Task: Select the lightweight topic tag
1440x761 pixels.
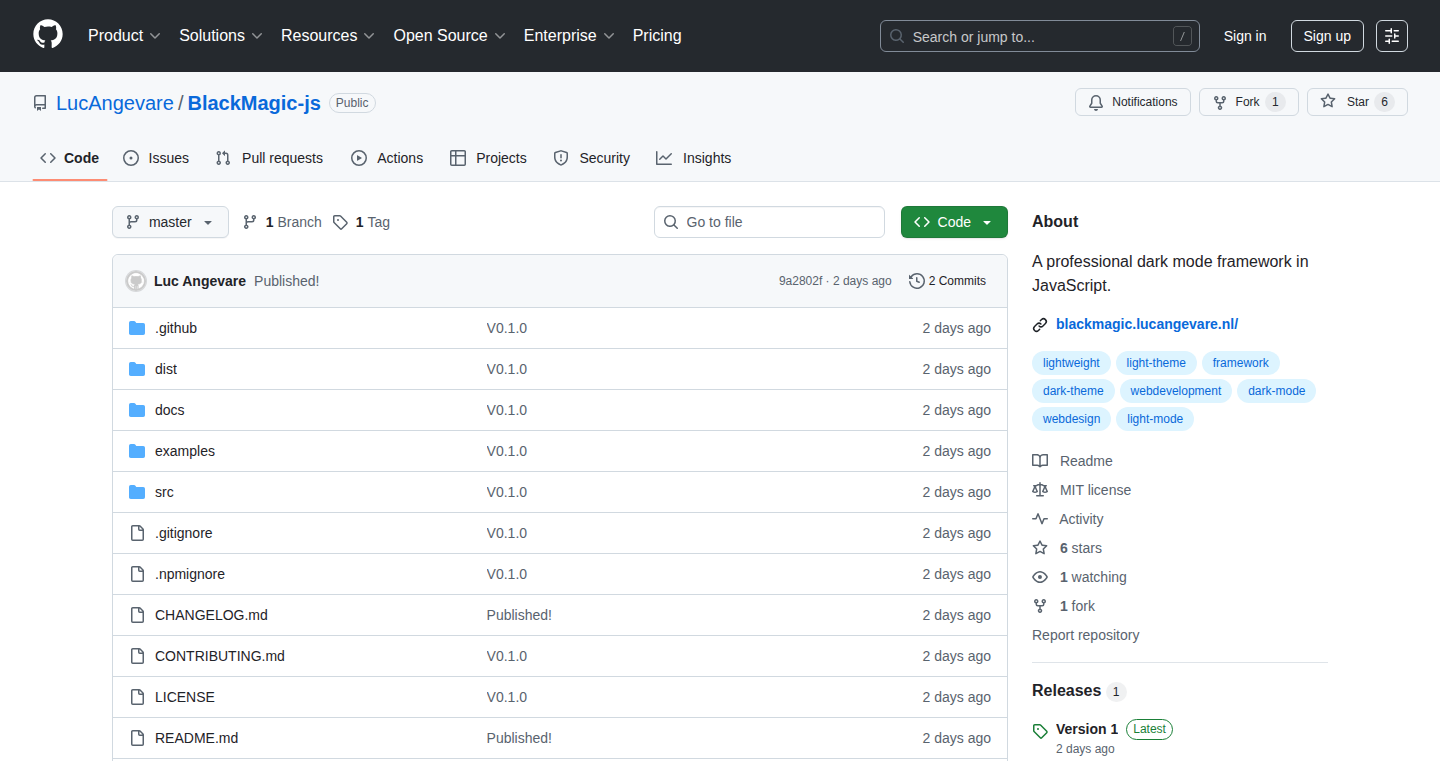Action: [1071, 363]
